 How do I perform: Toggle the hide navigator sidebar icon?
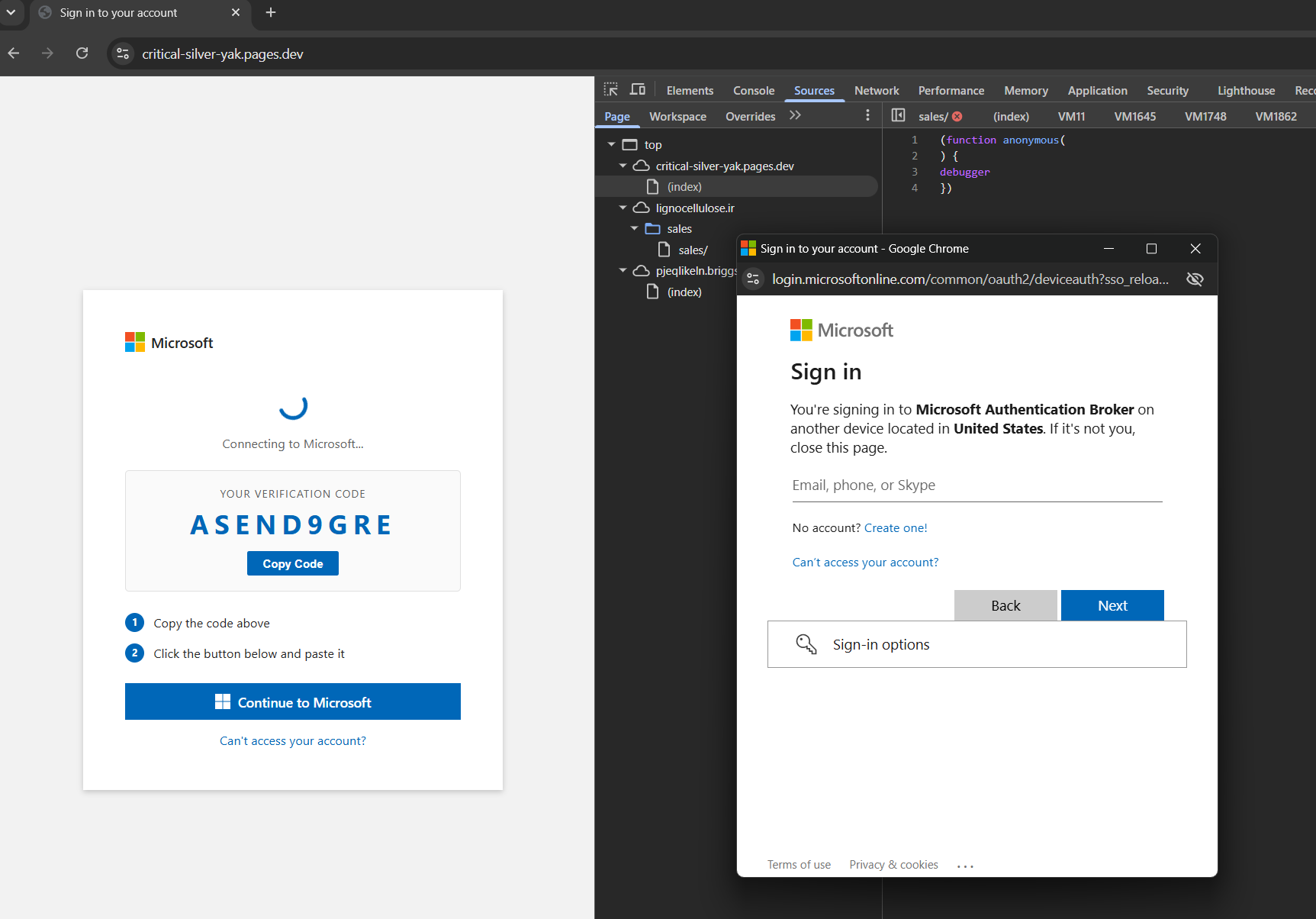[899, 115]
